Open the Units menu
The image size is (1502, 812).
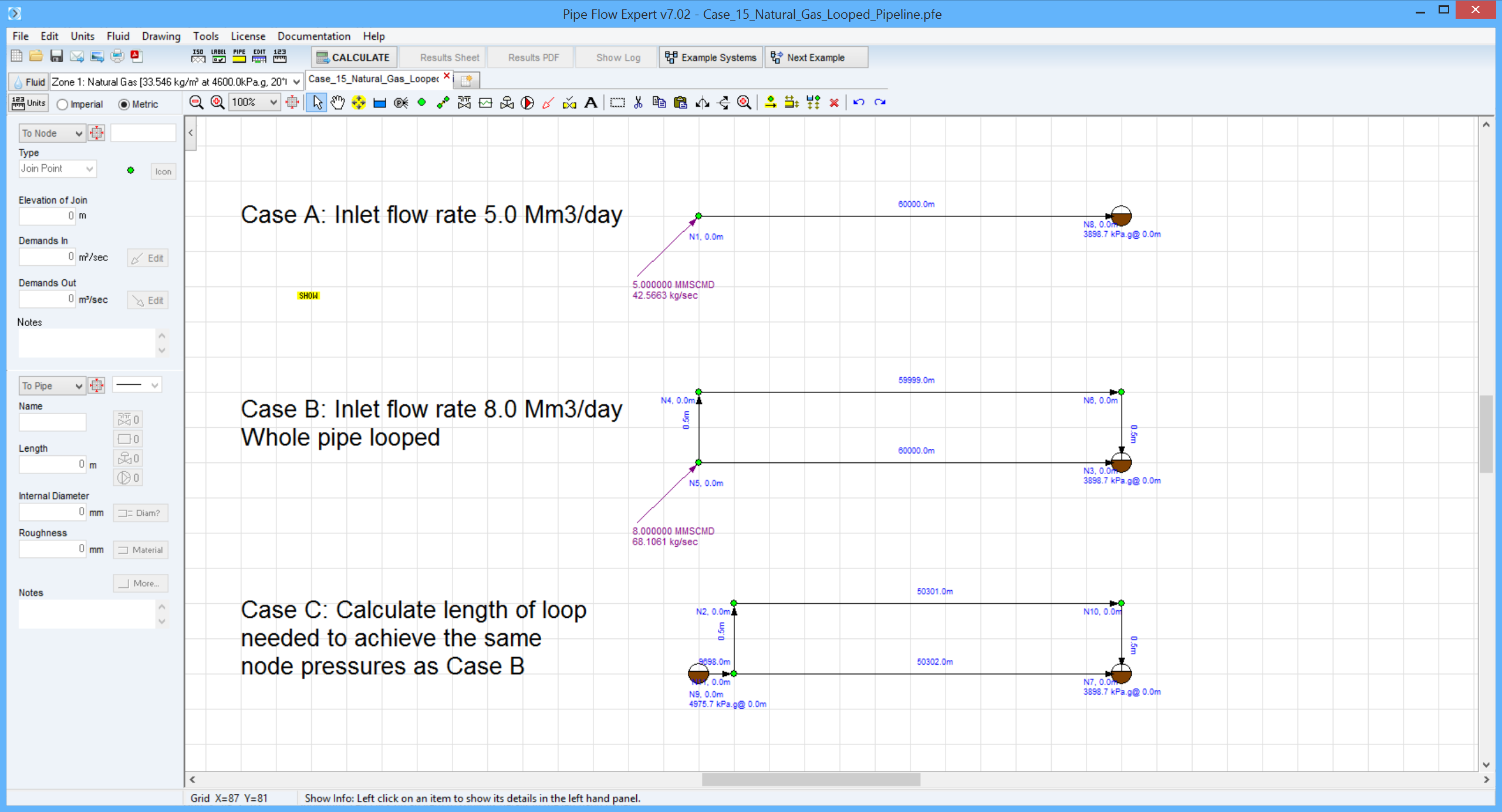point(82,36)
